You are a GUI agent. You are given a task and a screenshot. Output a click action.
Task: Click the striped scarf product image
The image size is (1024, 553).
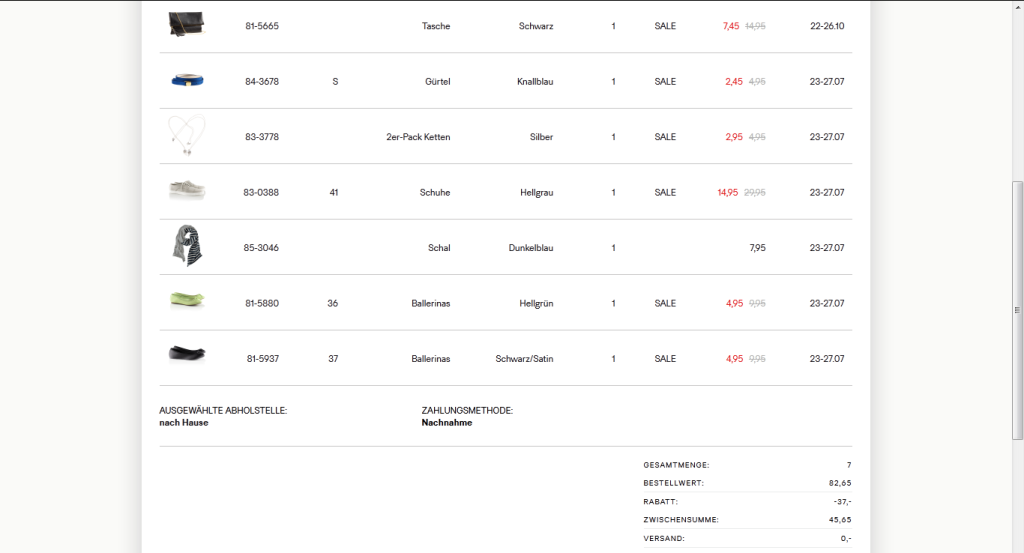click(x=187, y=246)
